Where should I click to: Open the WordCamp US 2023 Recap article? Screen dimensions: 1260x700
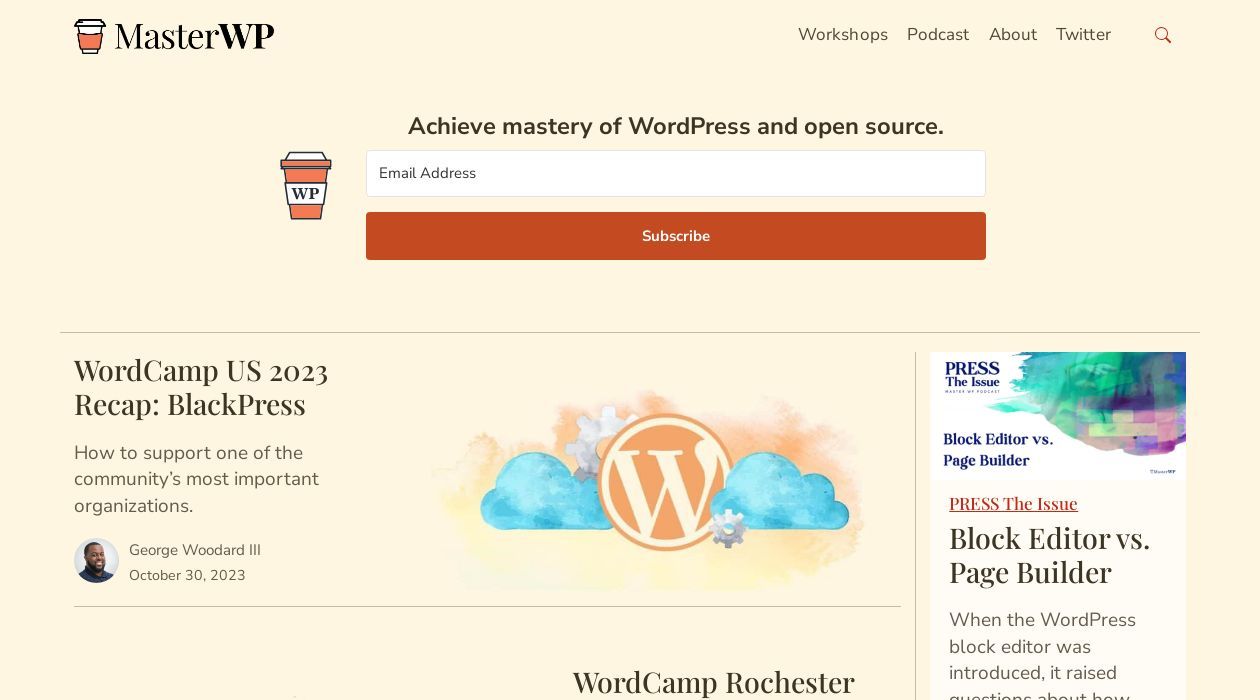click(201, 387)
